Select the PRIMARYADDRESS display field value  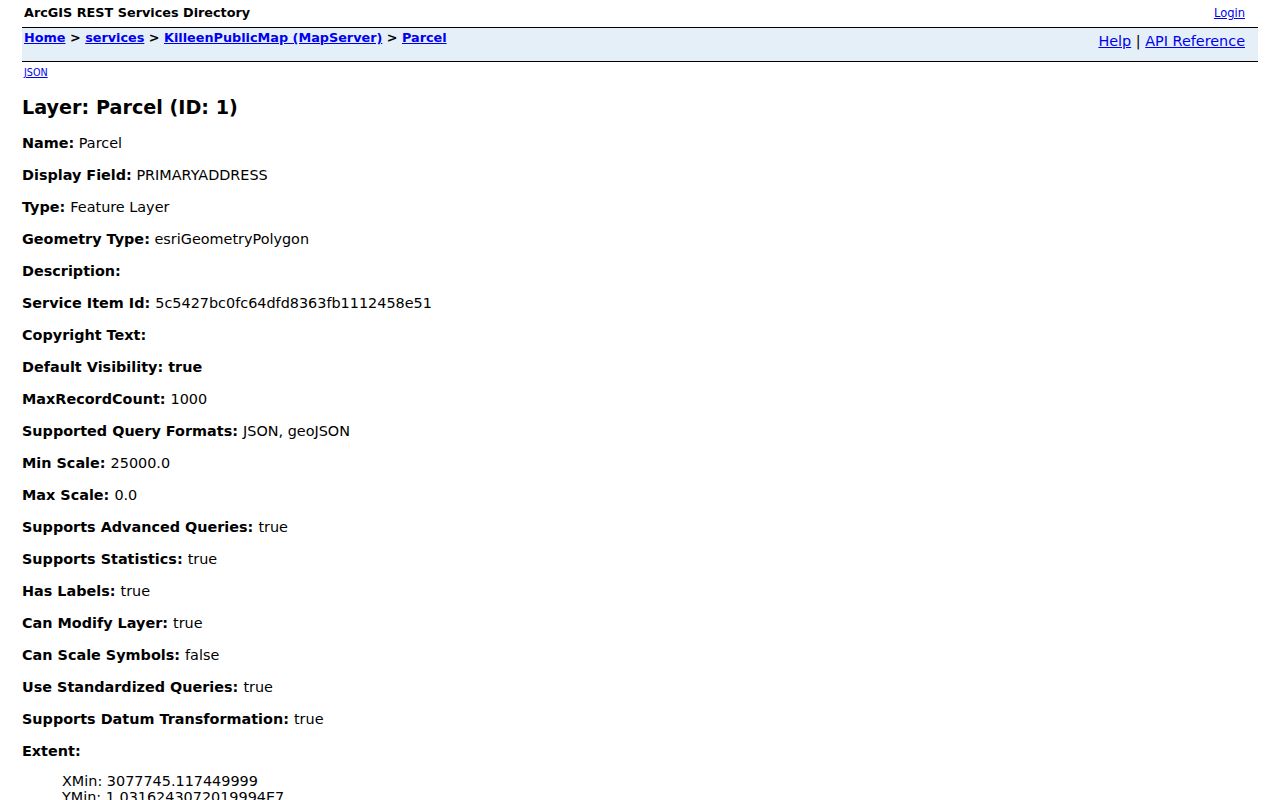202,175
